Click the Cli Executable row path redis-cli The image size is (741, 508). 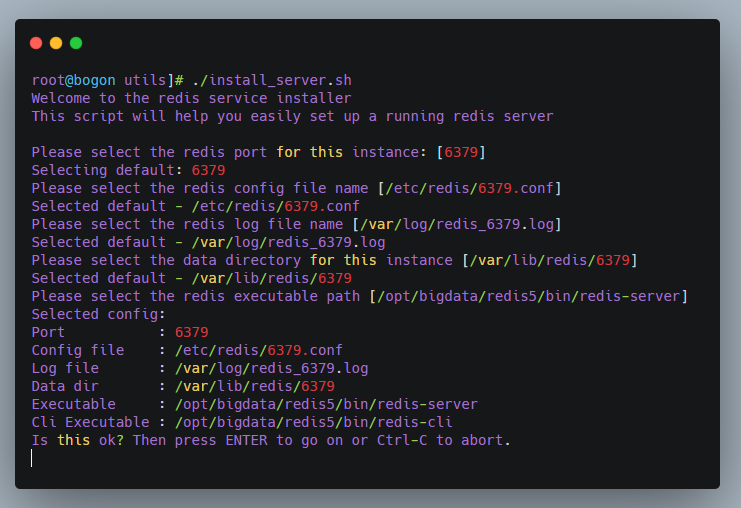click(x=313, y=422)
